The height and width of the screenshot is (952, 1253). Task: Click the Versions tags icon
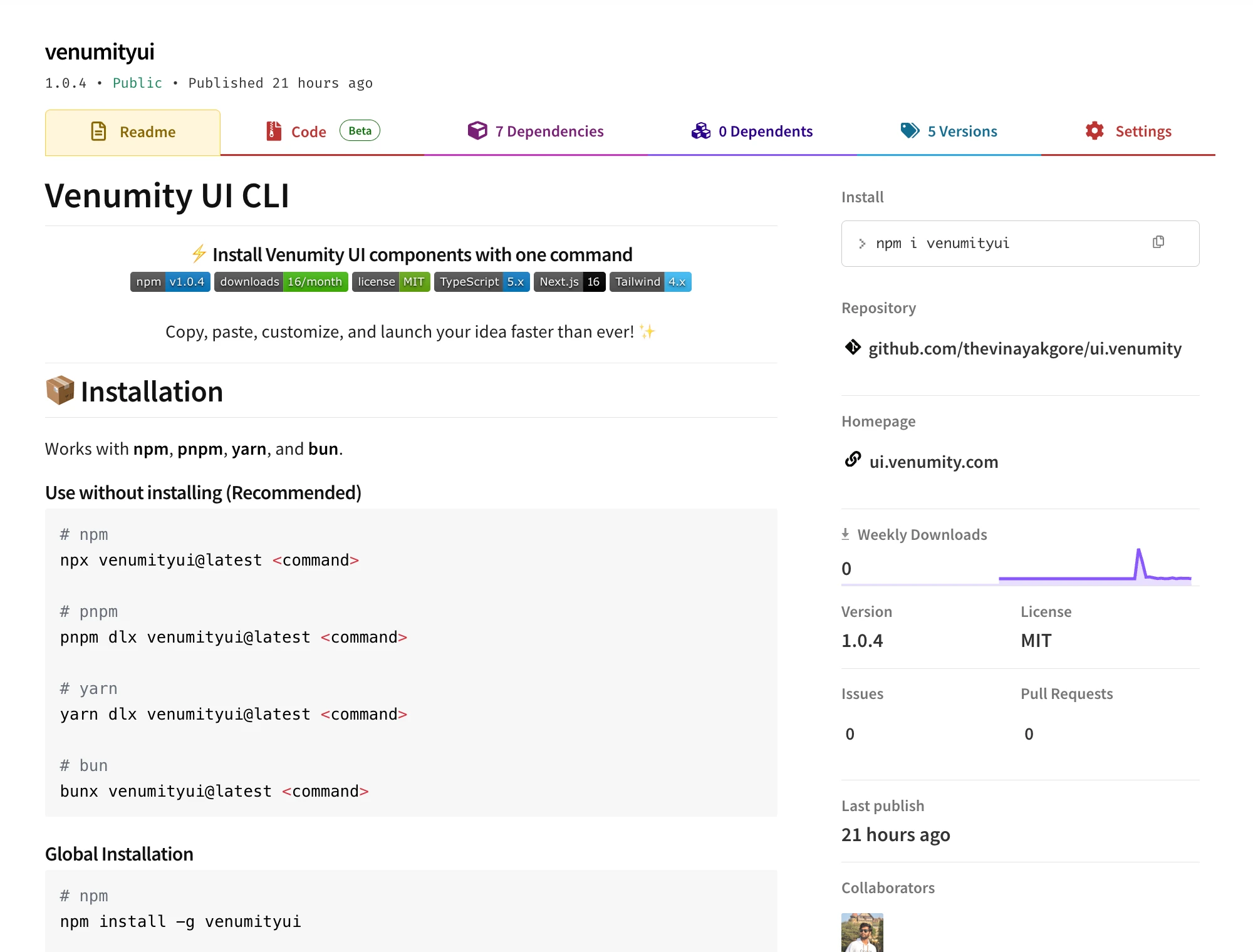910,130
